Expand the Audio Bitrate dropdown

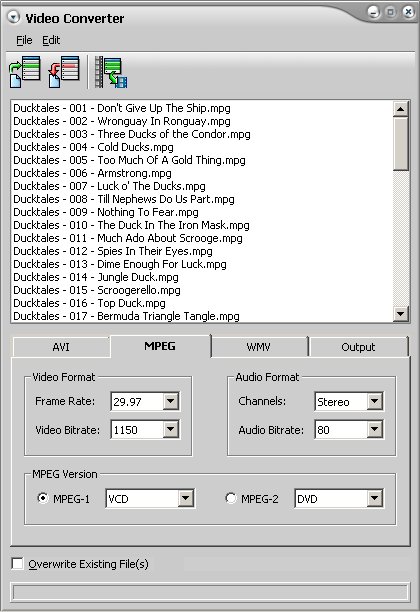pos(374,429)
